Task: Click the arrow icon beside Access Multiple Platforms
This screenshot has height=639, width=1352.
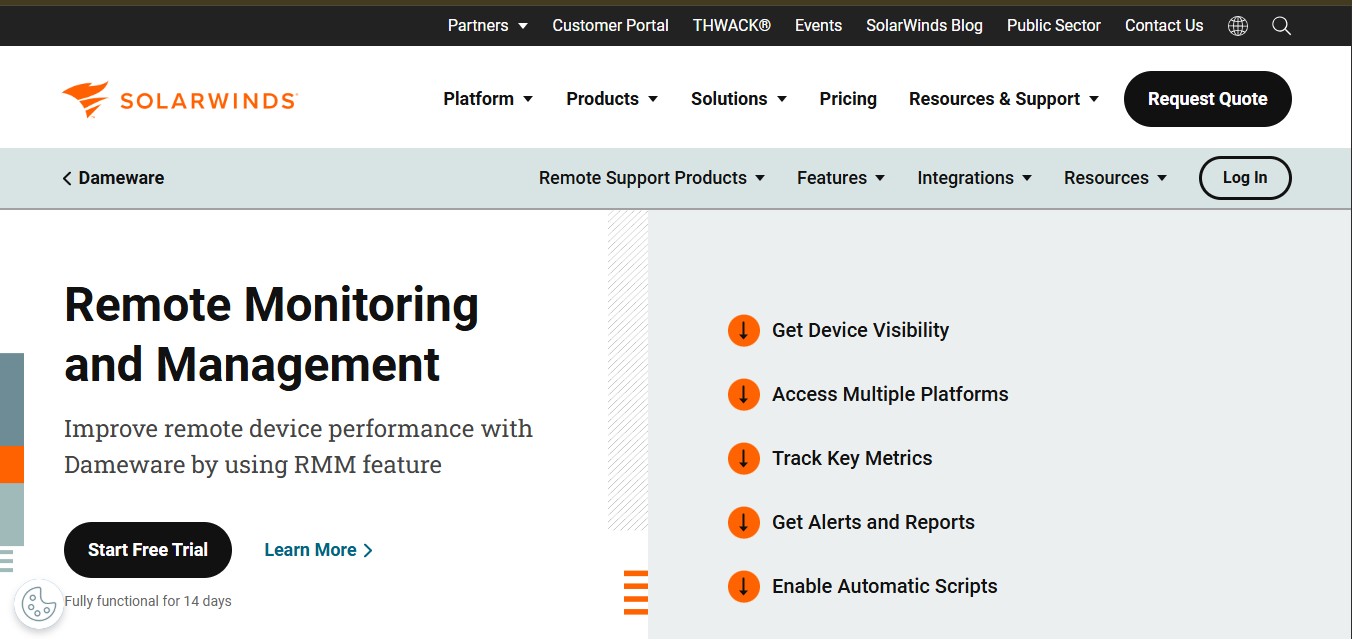Action: [x=743, y=394]
